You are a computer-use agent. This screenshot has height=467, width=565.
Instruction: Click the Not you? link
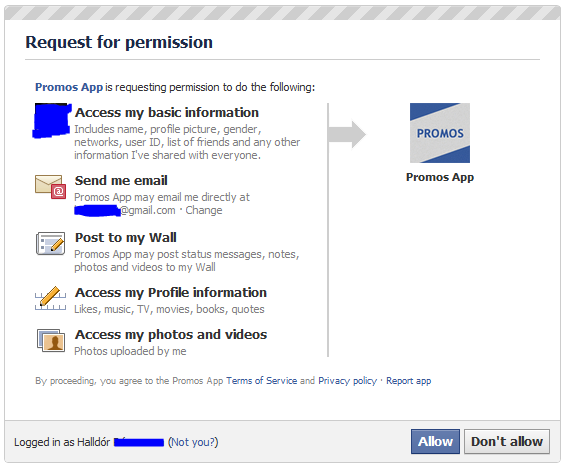(x=193, y=442)
